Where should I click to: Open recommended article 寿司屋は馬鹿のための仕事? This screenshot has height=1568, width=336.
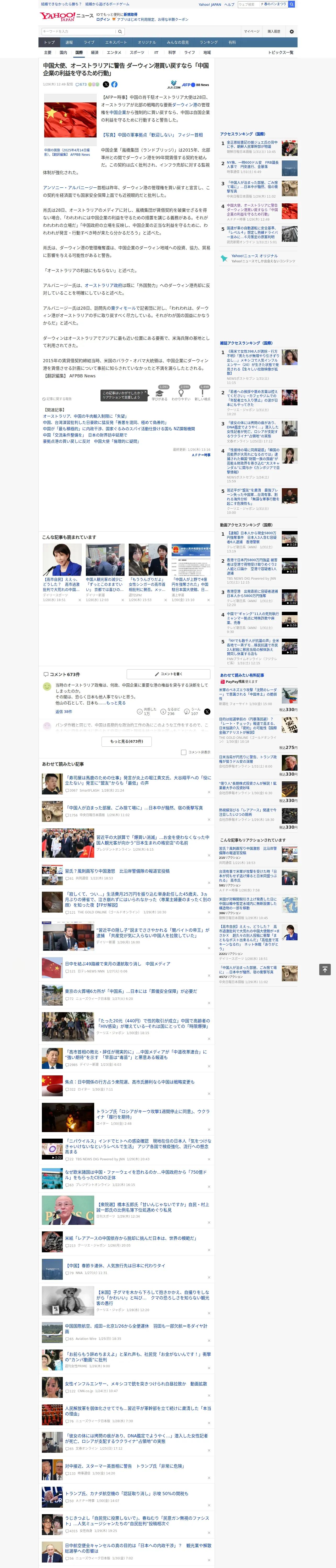coord(138,780)
